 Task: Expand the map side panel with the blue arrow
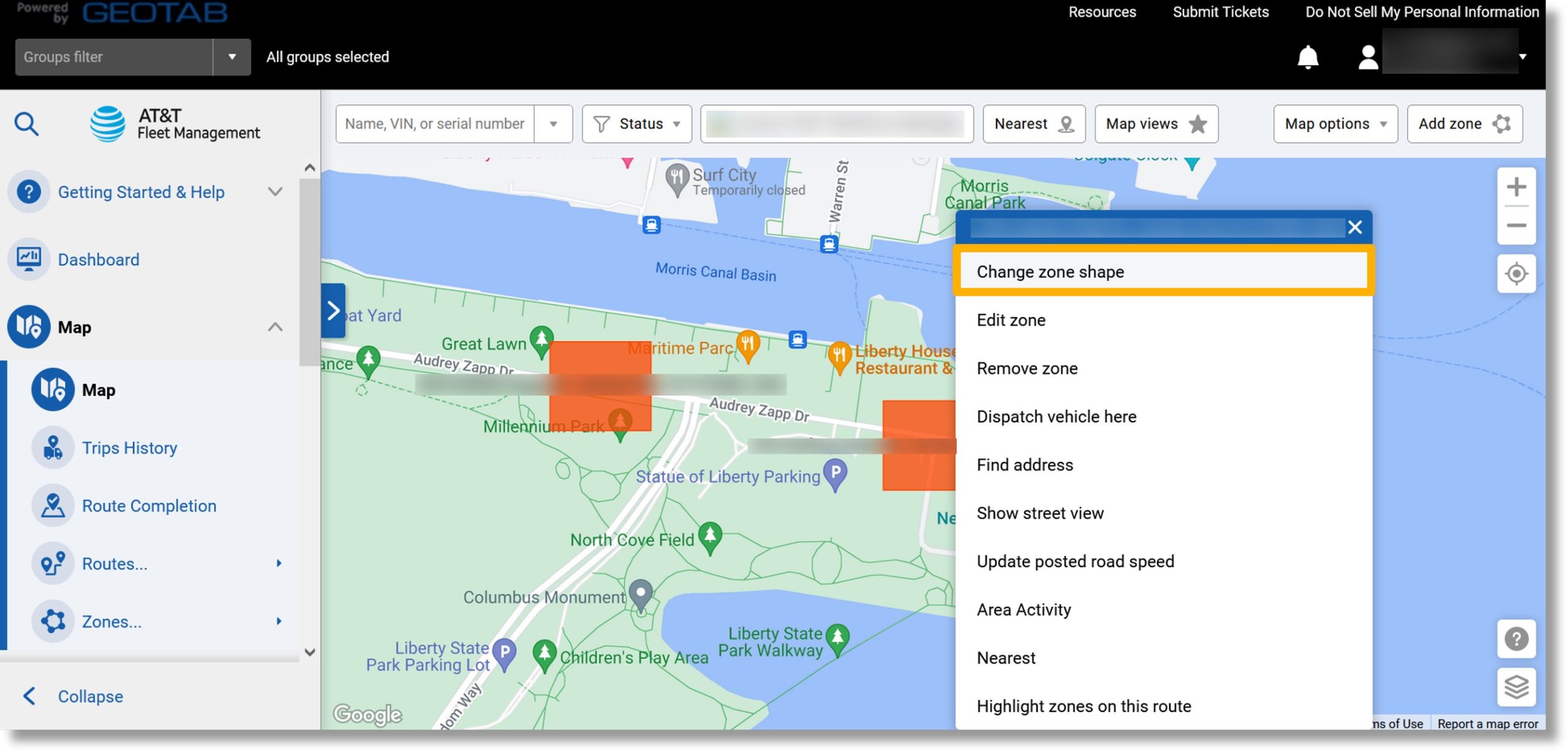click(x=333, y=310)
